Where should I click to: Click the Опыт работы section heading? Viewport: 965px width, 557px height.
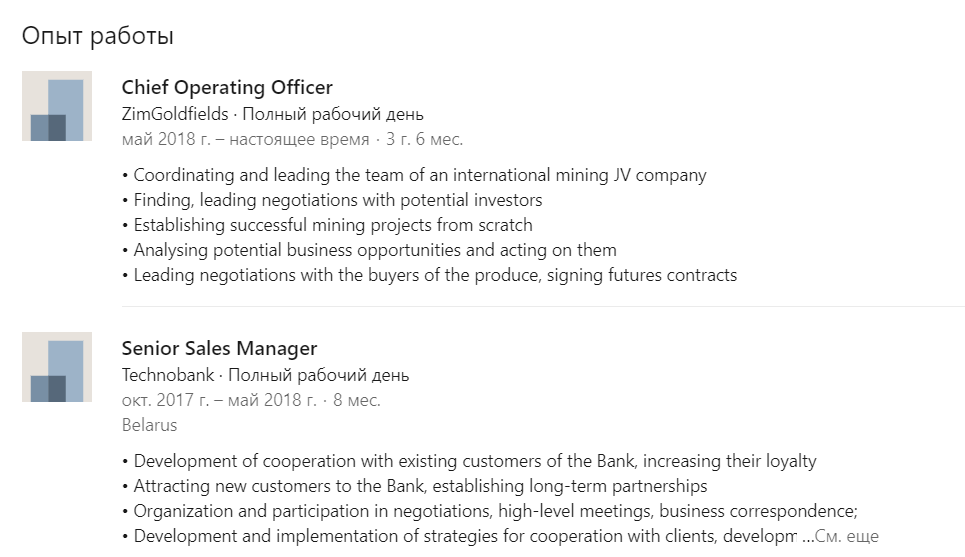98,36
